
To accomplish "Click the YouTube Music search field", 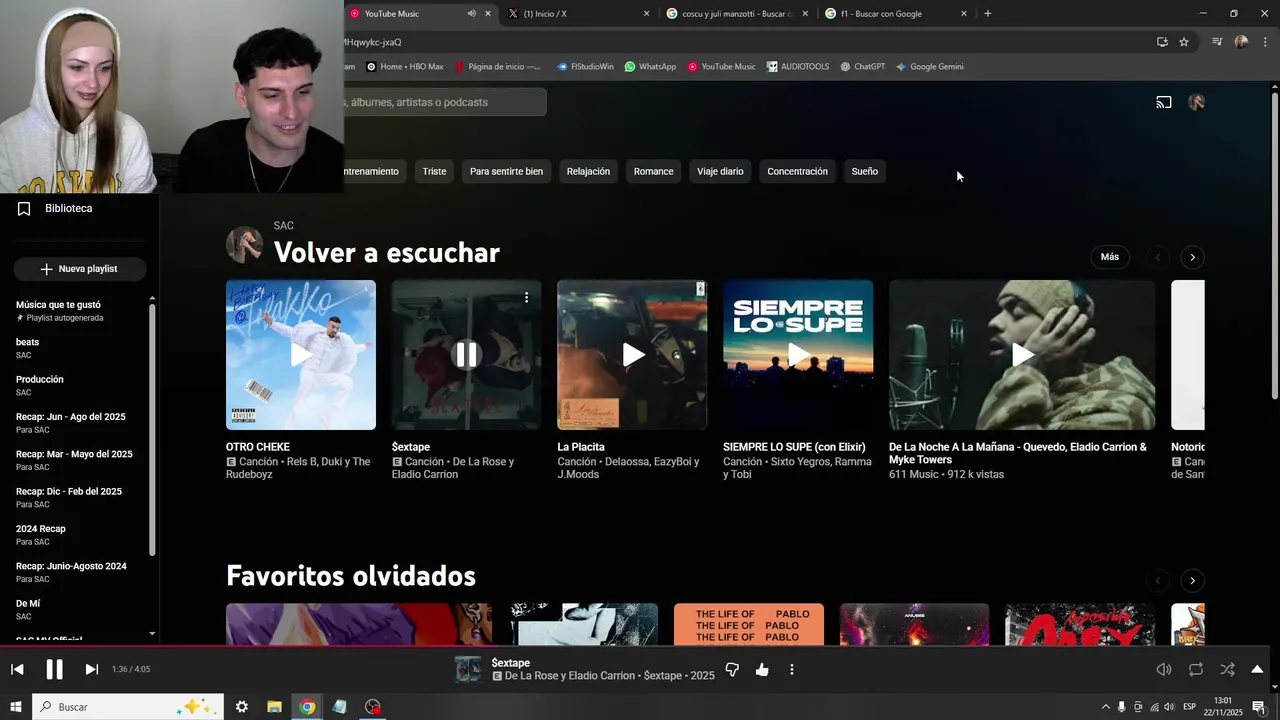I will 445,102.
